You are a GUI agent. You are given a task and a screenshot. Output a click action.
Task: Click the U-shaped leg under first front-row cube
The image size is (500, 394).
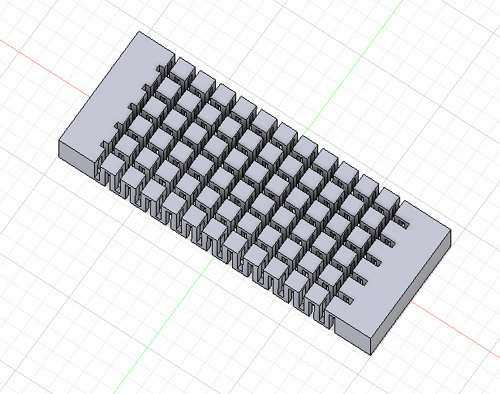[x=109, y=179]
